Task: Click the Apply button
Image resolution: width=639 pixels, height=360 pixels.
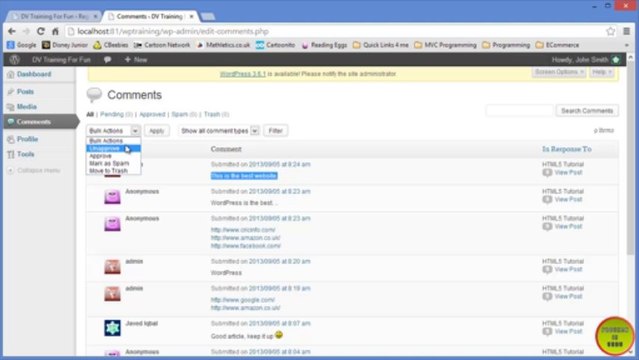Action: point(156,130)
